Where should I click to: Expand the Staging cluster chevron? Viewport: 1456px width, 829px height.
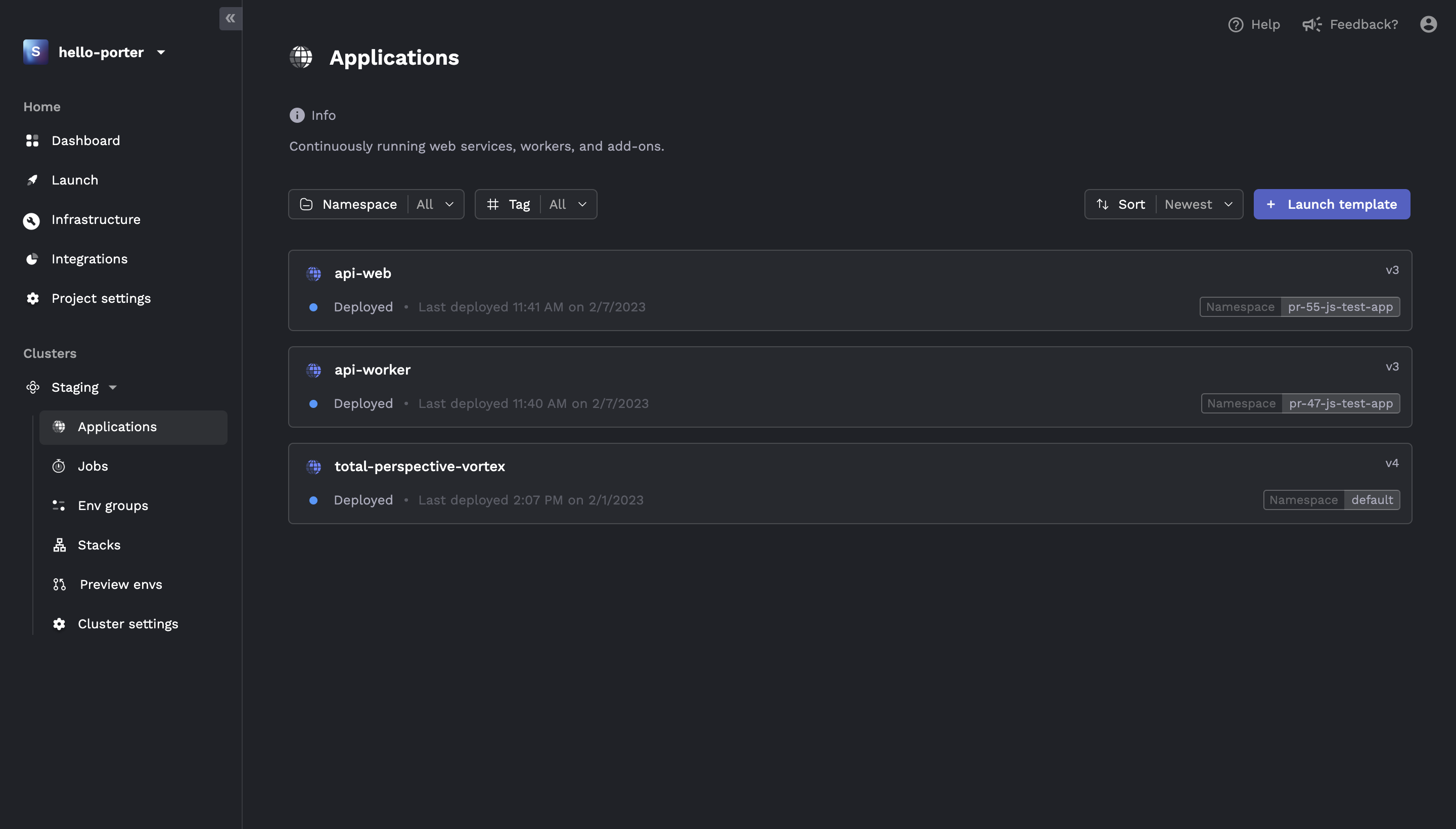(112, 387)
